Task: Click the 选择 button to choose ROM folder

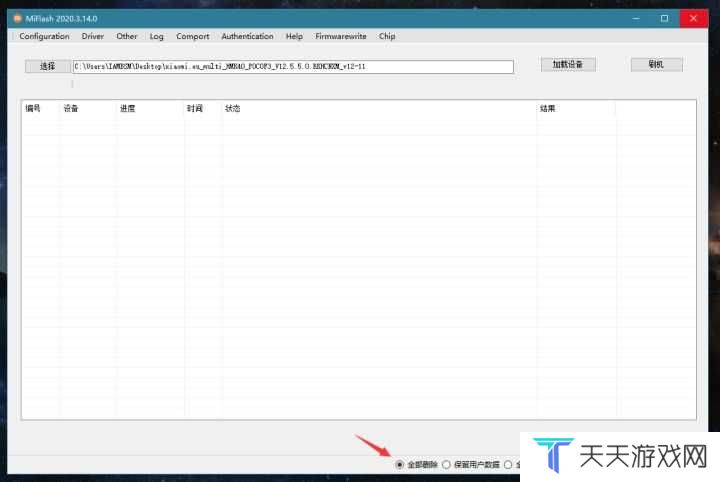Action: [48, 66]
